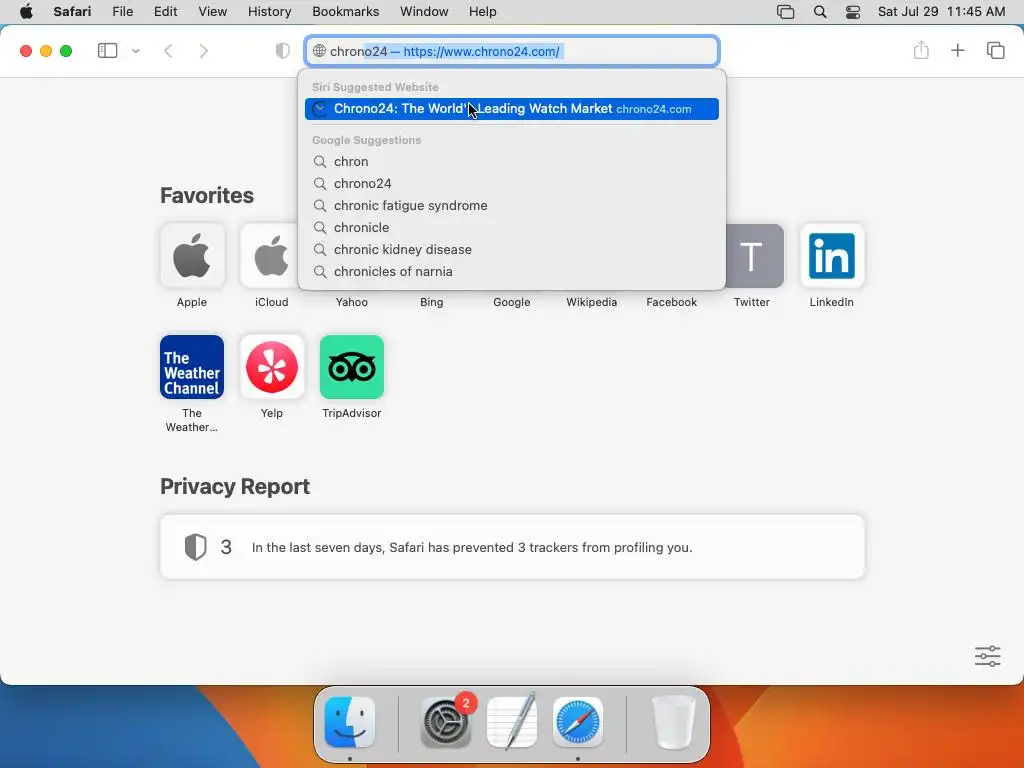This screenshot has width=1024, height=768.
Task: Open the sidebar options chevron dropdown
Action: [x=136, y=51]
